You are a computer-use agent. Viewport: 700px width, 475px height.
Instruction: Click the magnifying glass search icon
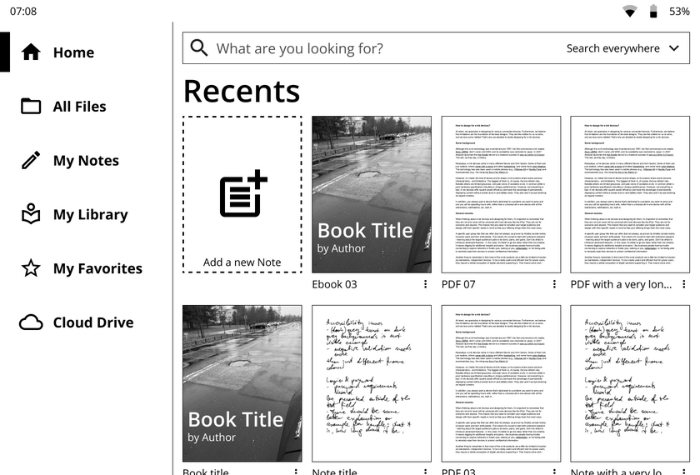pyautogui.click(x=199, y=48)
